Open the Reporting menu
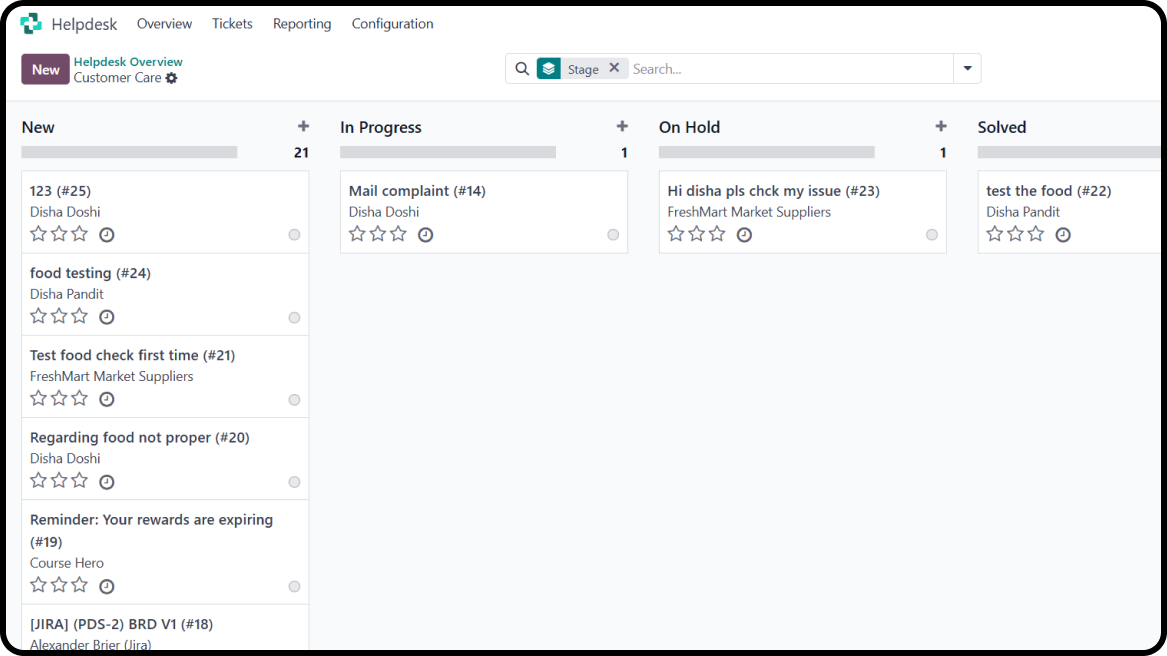The width and height of the screenshot is (1167, 656). click(302, 23)
